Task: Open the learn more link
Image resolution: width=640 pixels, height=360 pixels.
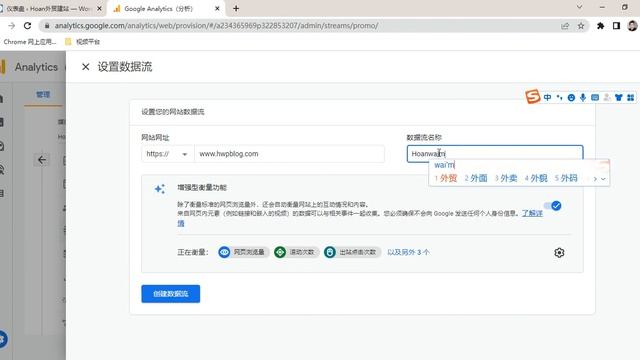Action: coord(532,213)
